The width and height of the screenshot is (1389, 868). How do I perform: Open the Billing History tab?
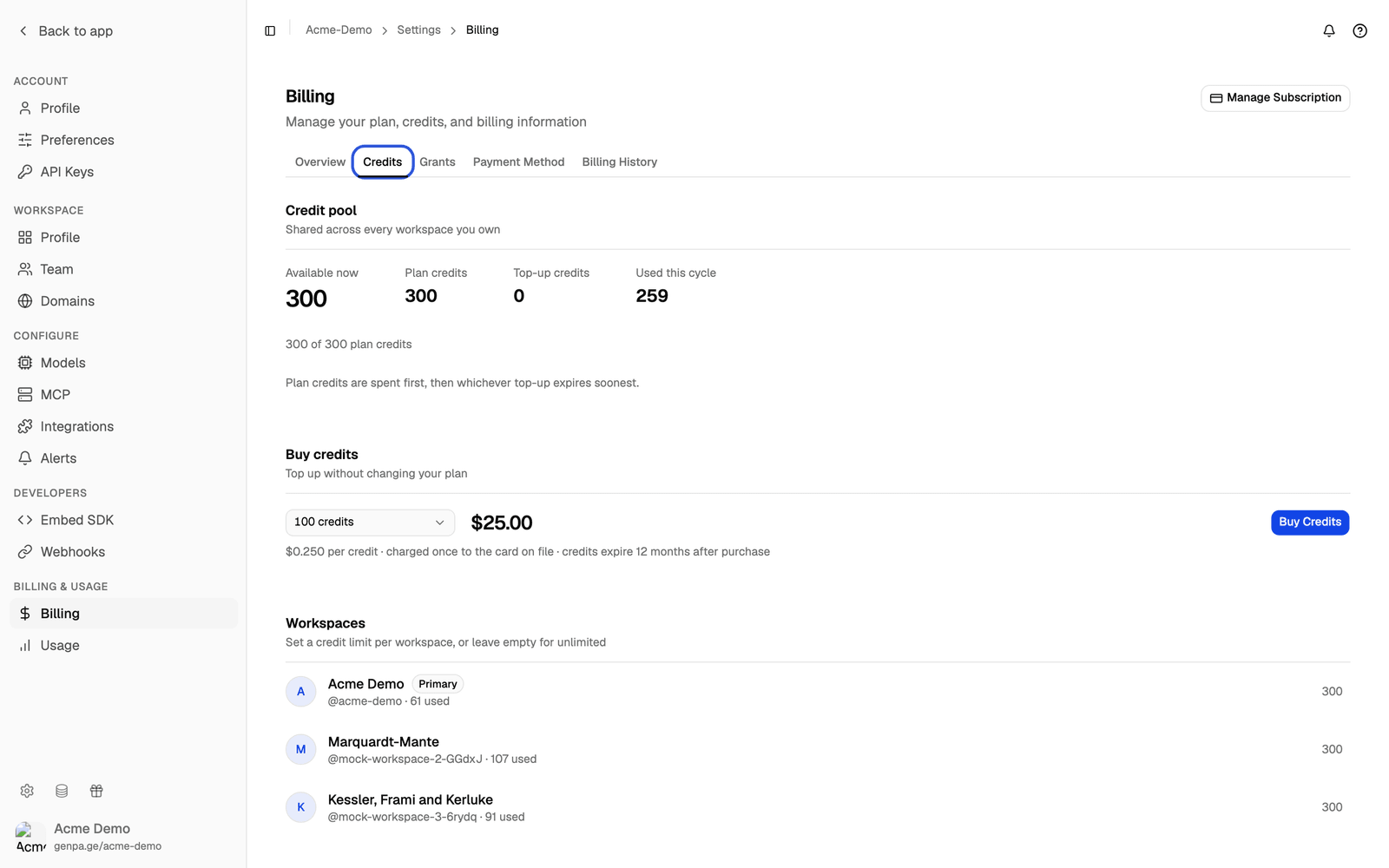pos(619,162)
